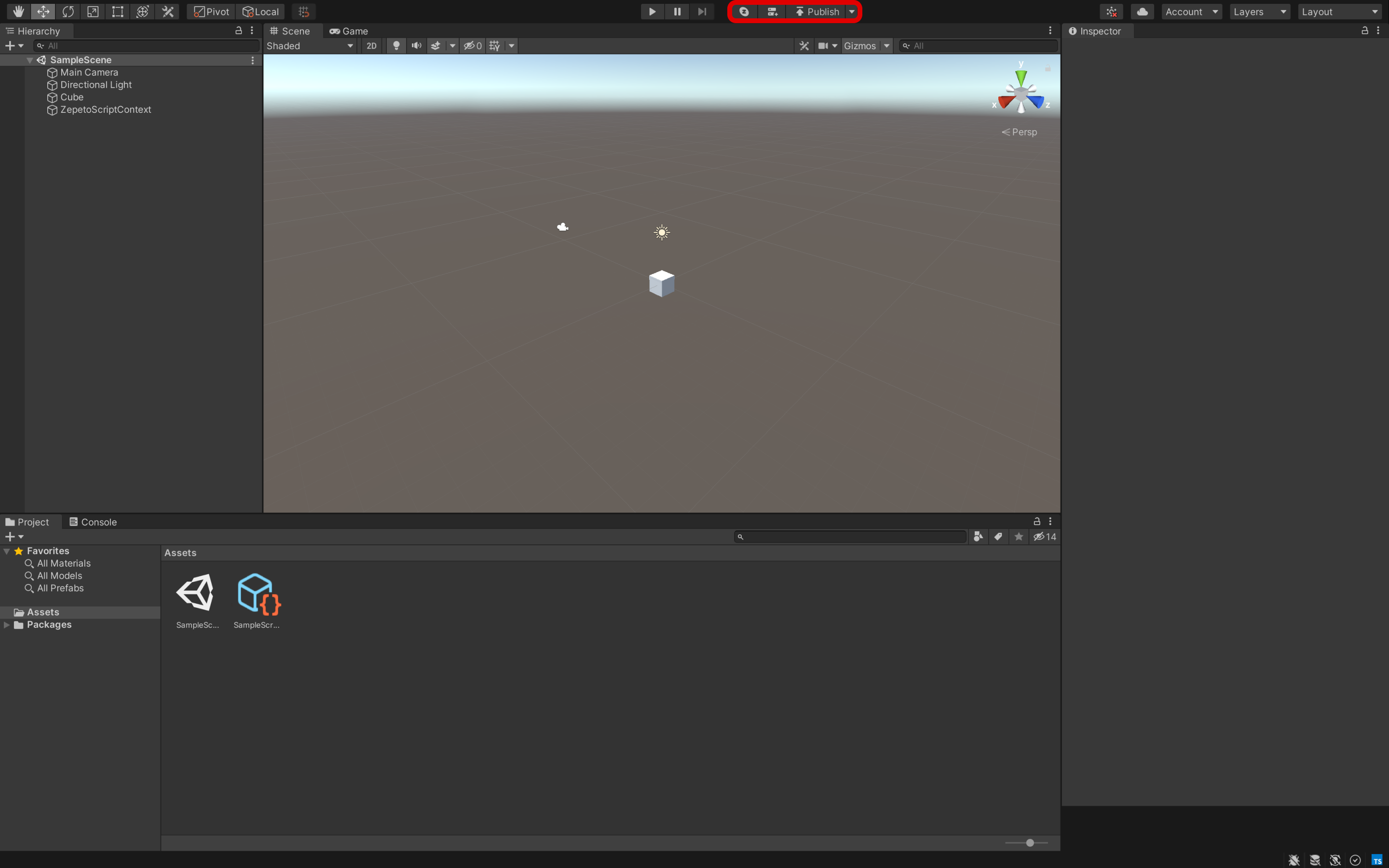The height and width of the screenshot is (868, 1389).
Task: Select the Scale tool
Action: (93, 12)
